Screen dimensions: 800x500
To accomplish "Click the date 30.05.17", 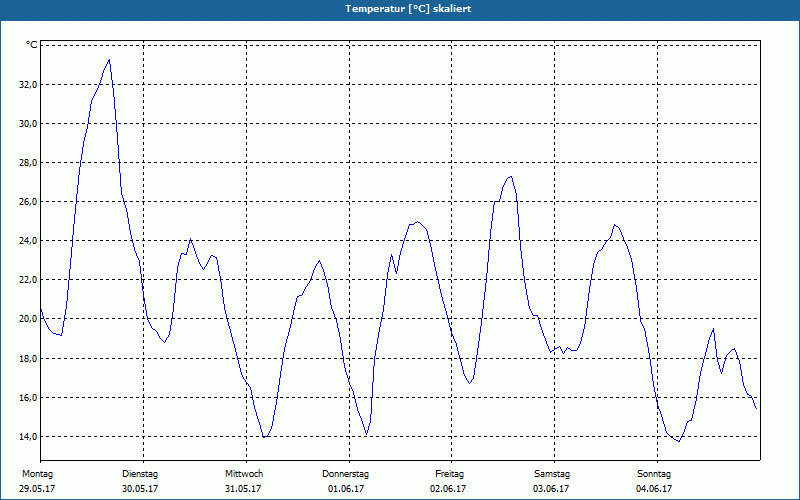I will (140, 489).
